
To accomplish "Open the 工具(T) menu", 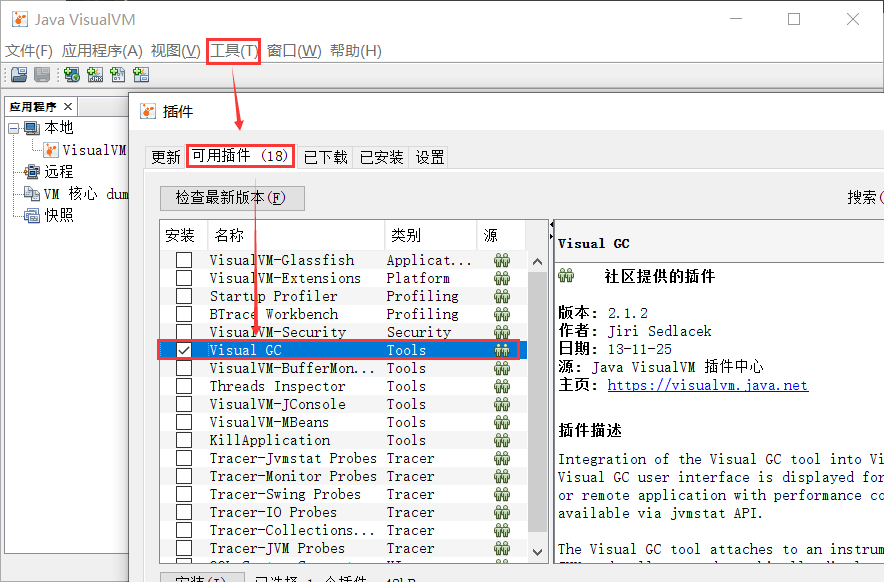I will pyautogui.click(x=233, y=51).
